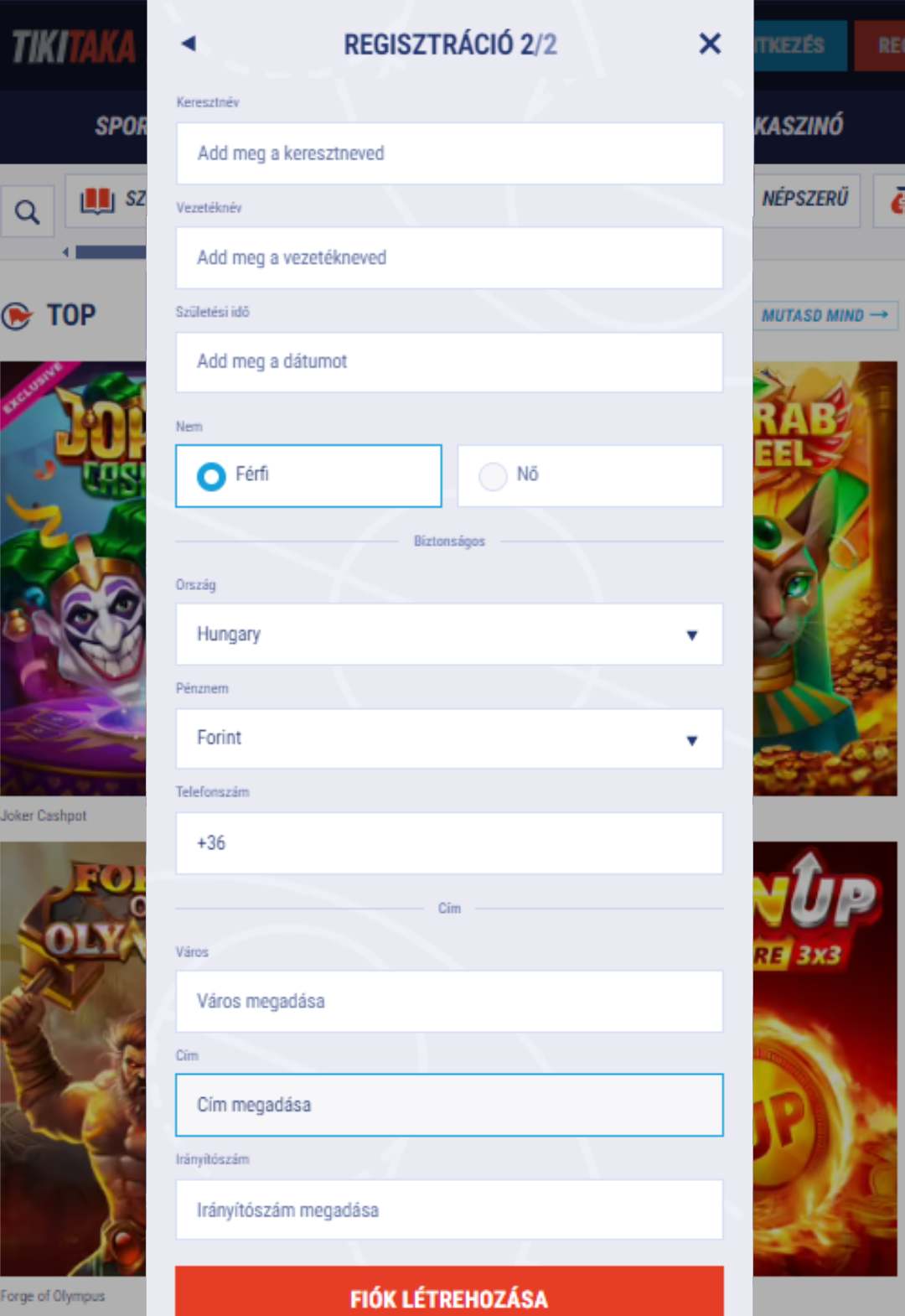
Task: Open the search magnifier icon
Action: [x=28, y=212]
